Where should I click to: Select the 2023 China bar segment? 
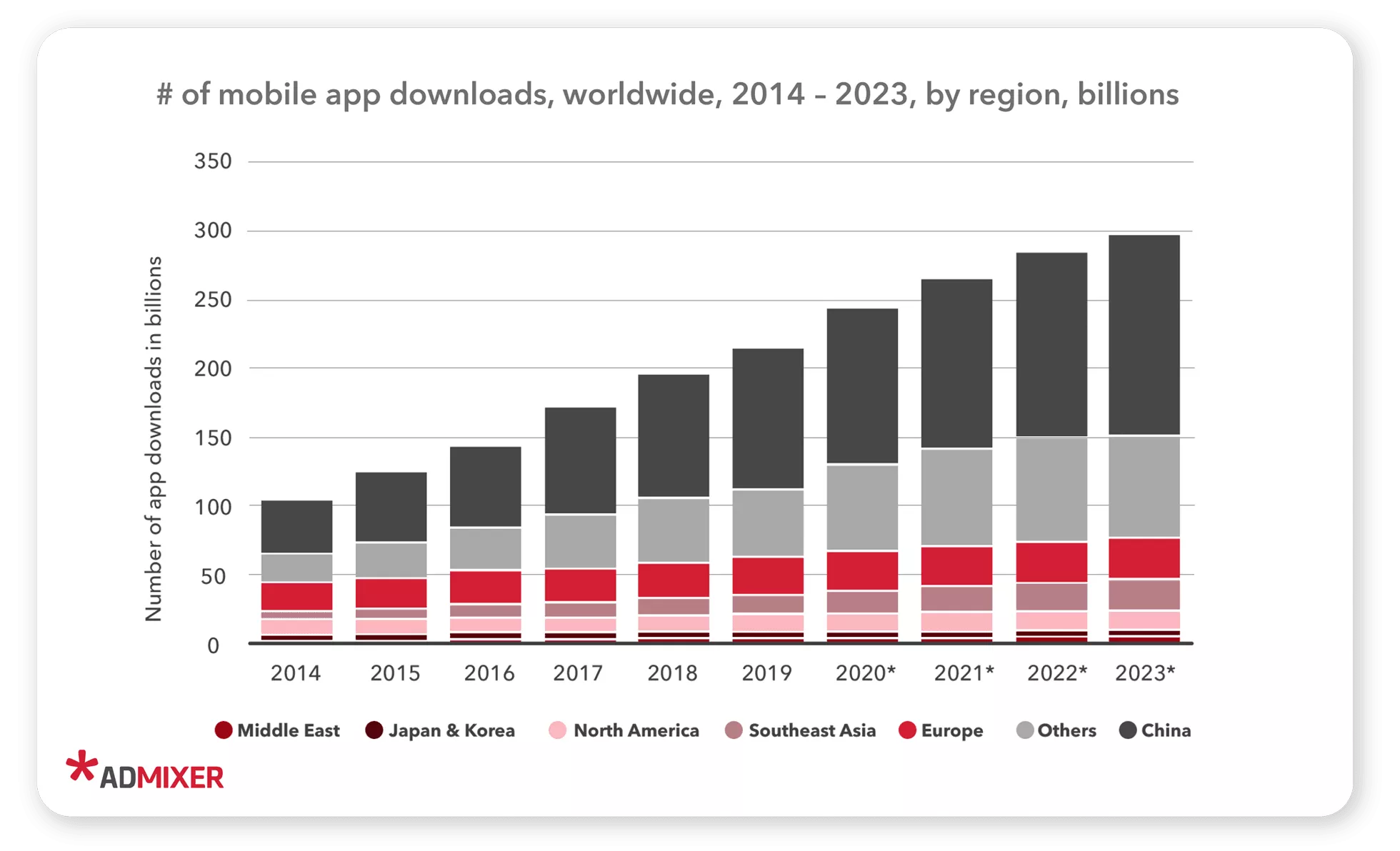pos(1144,334)
